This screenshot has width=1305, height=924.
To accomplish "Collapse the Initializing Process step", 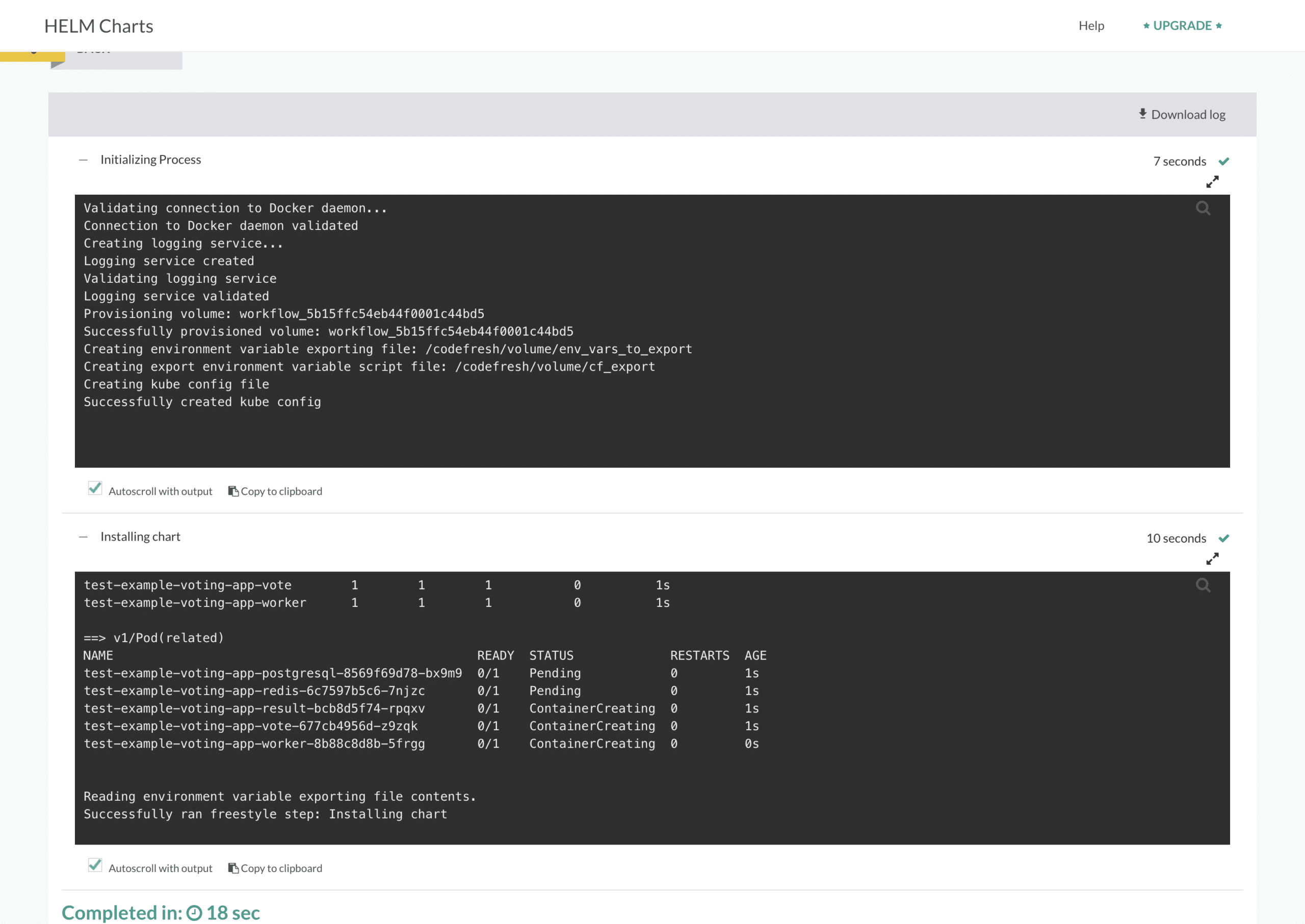I will (x=83, y=160).
